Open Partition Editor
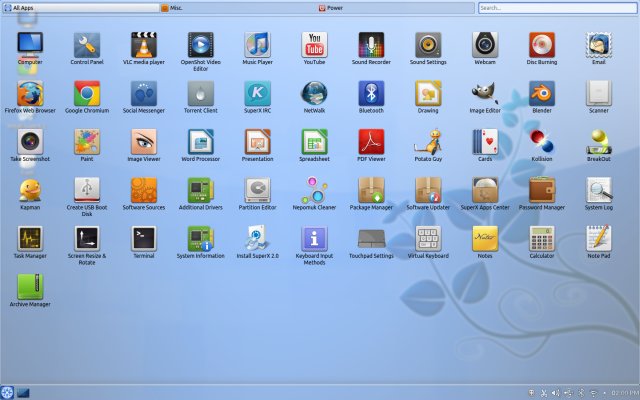 [257, 190]
